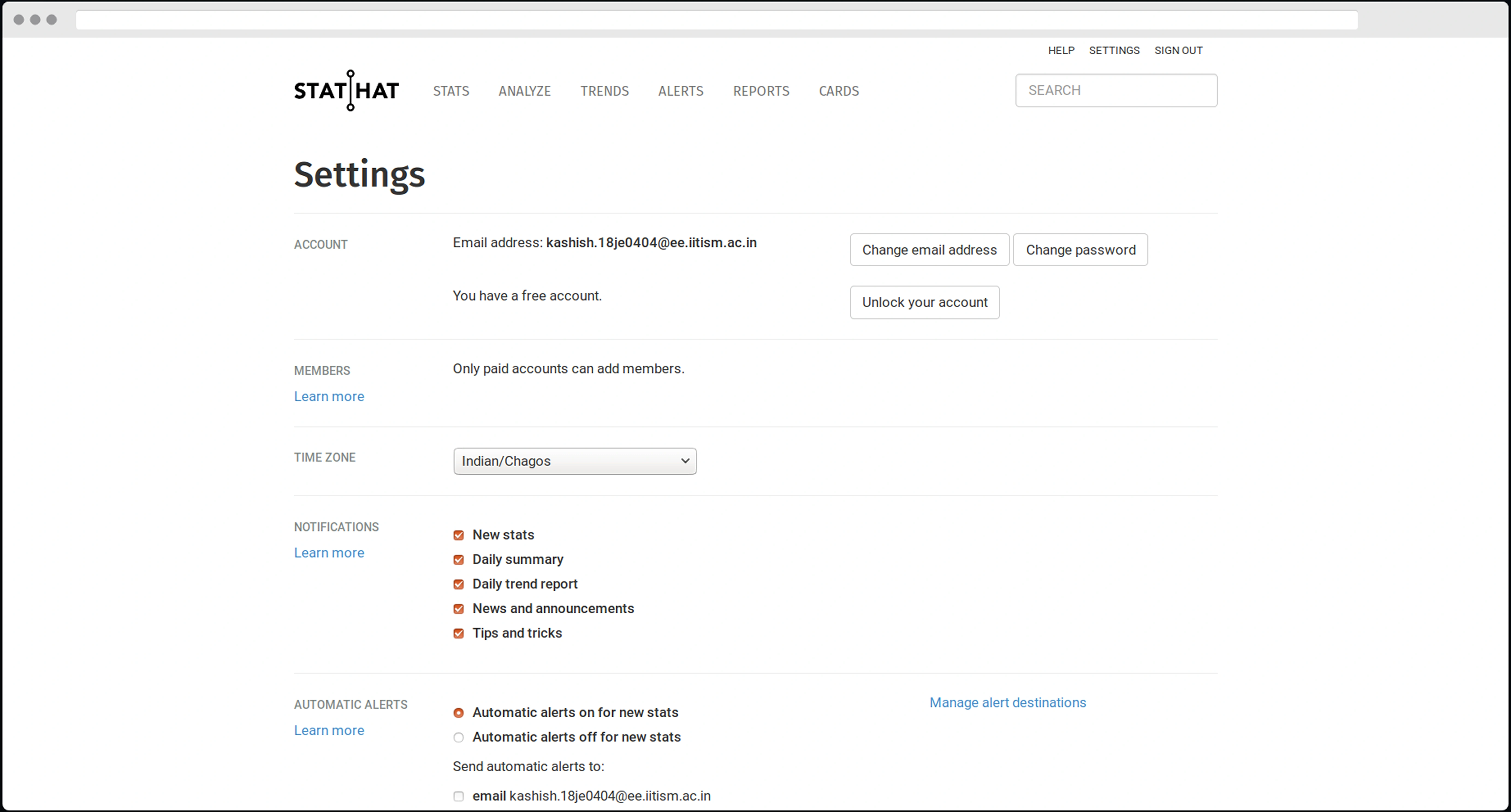This screenshot has height=812, width=1511.
Task: Enable email alert destination checkbox
Action: (459, 796)
